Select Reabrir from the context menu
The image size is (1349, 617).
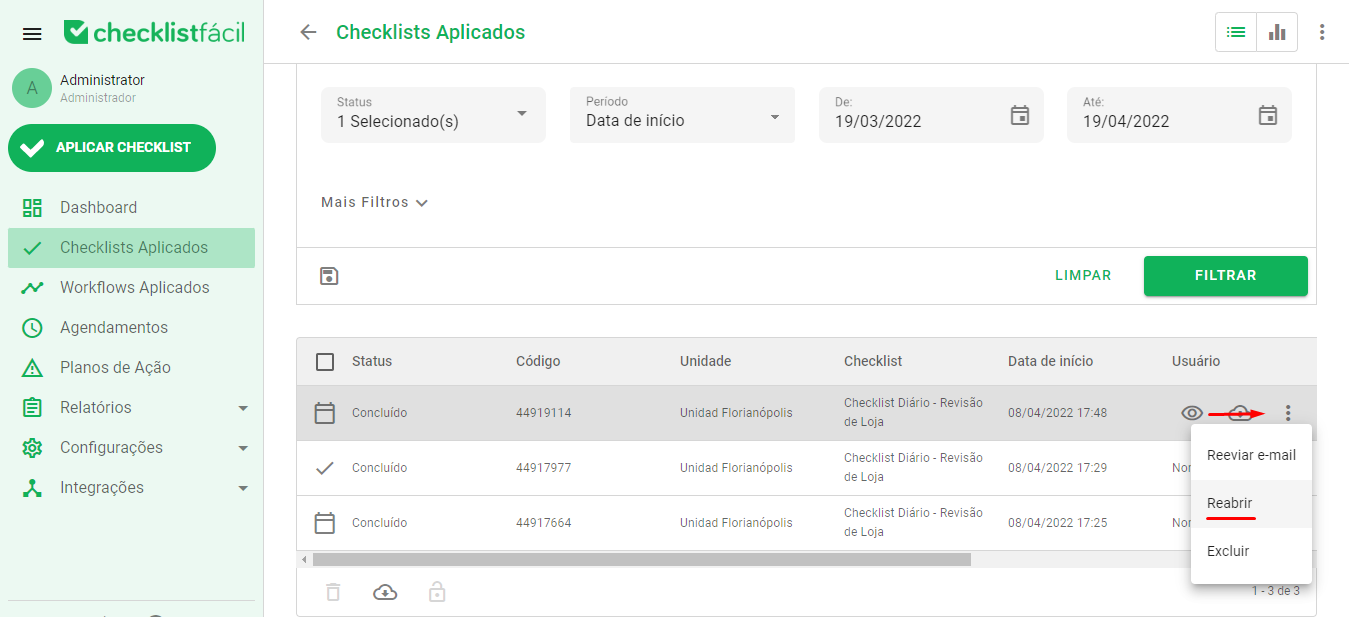[x=1229, y=503]
